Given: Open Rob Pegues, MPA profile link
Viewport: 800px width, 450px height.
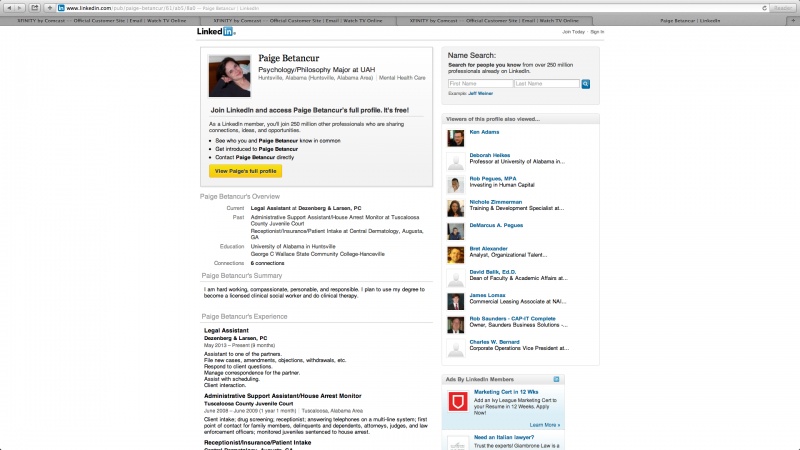Looking at the screenshot, I should tap(493, 179).
